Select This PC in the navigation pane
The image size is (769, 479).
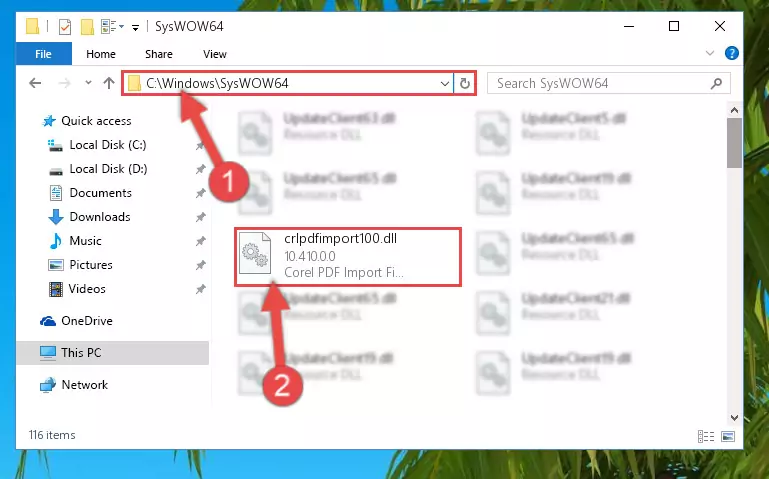point(112,353)
